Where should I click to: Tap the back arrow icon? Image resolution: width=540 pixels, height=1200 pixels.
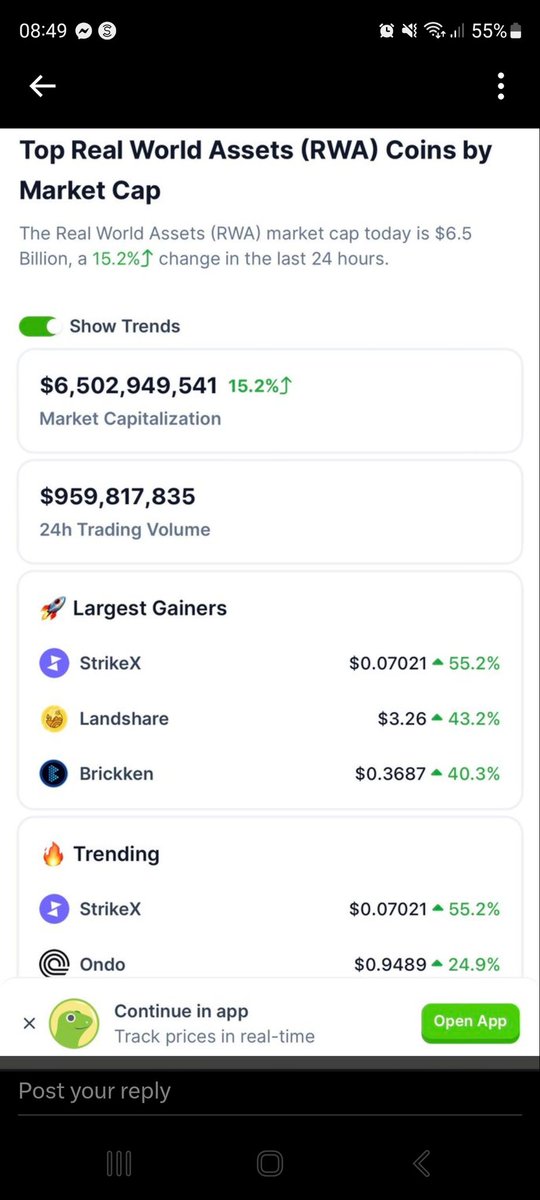click(x=42, y=87)
